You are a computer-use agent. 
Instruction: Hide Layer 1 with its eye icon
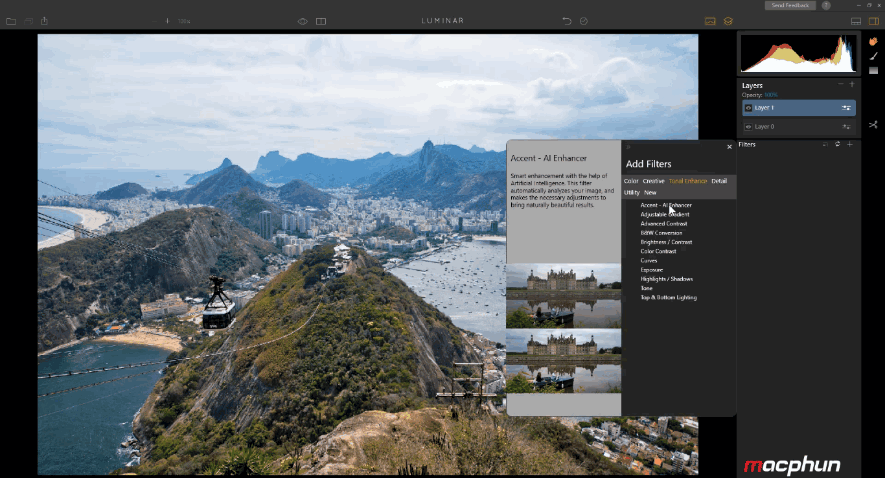tap(748, 108)
